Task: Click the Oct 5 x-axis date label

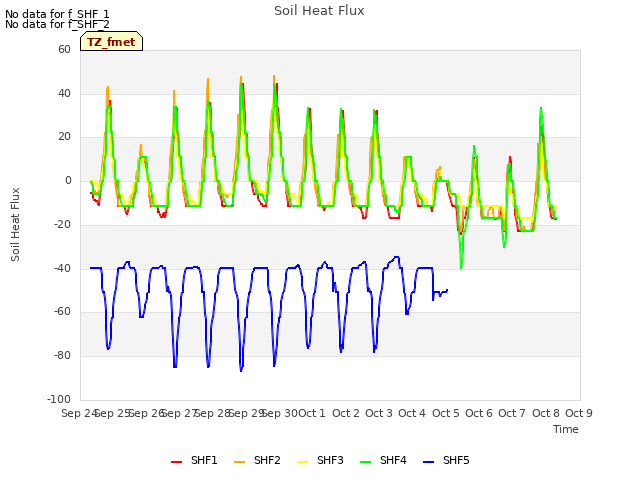Action: pyautogui.click(x=446, y=413)
